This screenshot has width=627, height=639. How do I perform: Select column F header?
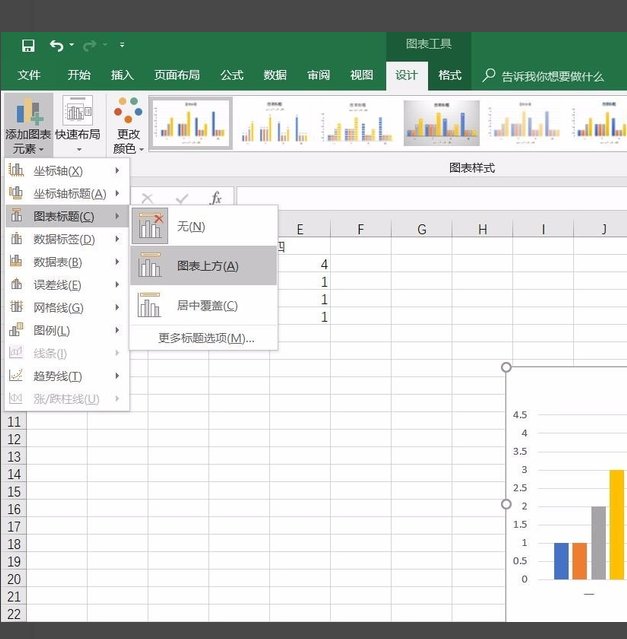(361, 229)
